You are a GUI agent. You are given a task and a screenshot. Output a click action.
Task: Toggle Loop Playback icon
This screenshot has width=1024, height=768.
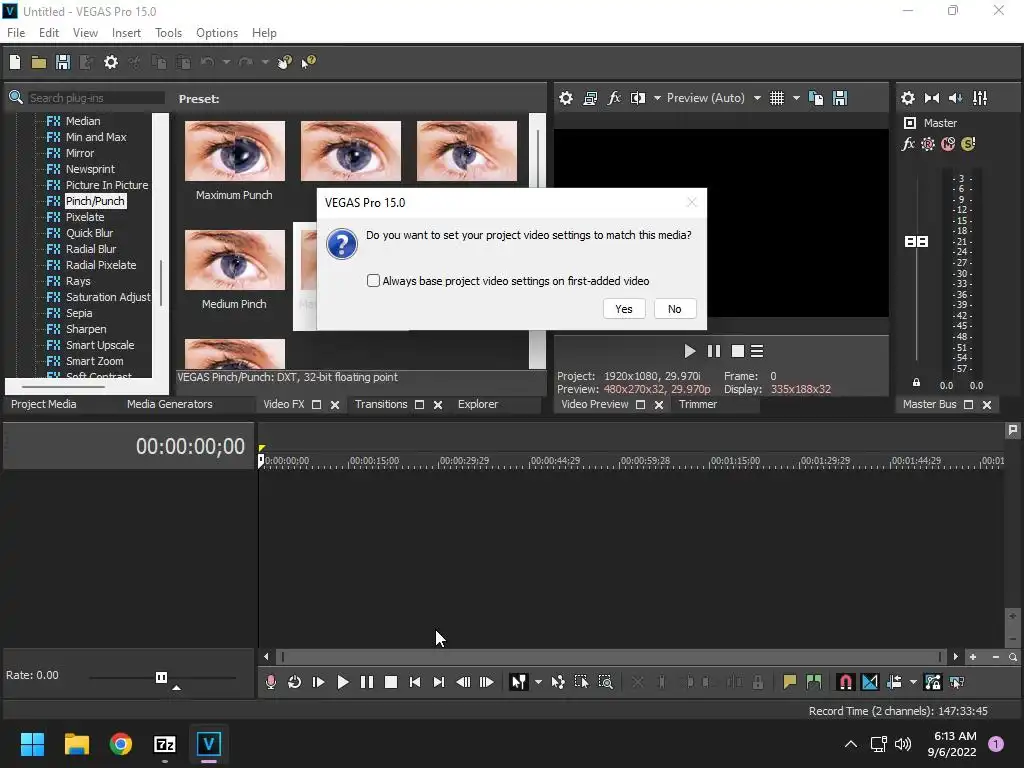295,682
